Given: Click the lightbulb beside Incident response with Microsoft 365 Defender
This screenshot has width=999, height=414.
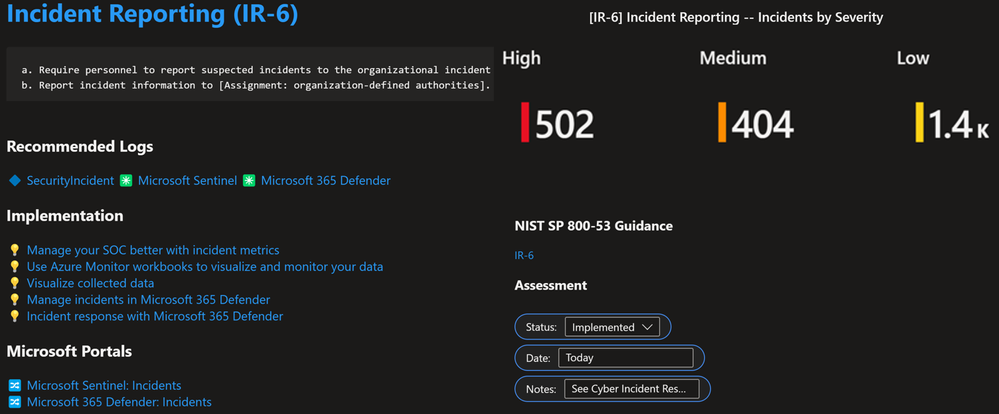Looking at the screenshot, I should point(15,317).
